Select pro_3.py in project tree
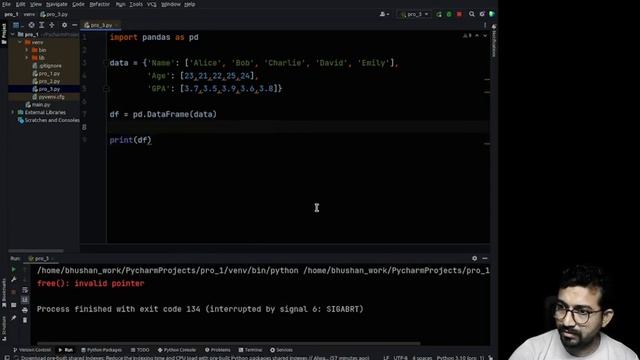The image size is (640, 360). (46, 89)
